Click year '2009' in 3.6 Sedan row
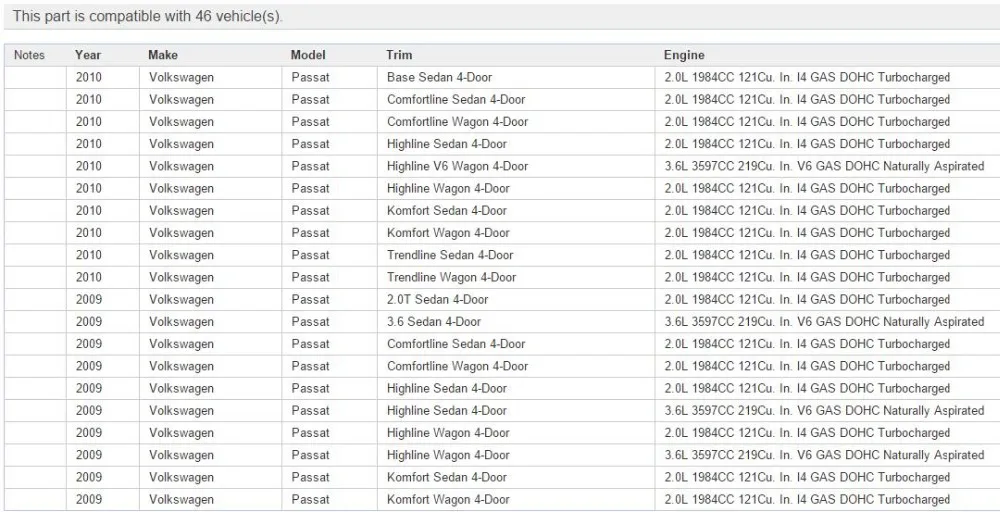The image size is (1000, 512). click(x=89, y=322)
